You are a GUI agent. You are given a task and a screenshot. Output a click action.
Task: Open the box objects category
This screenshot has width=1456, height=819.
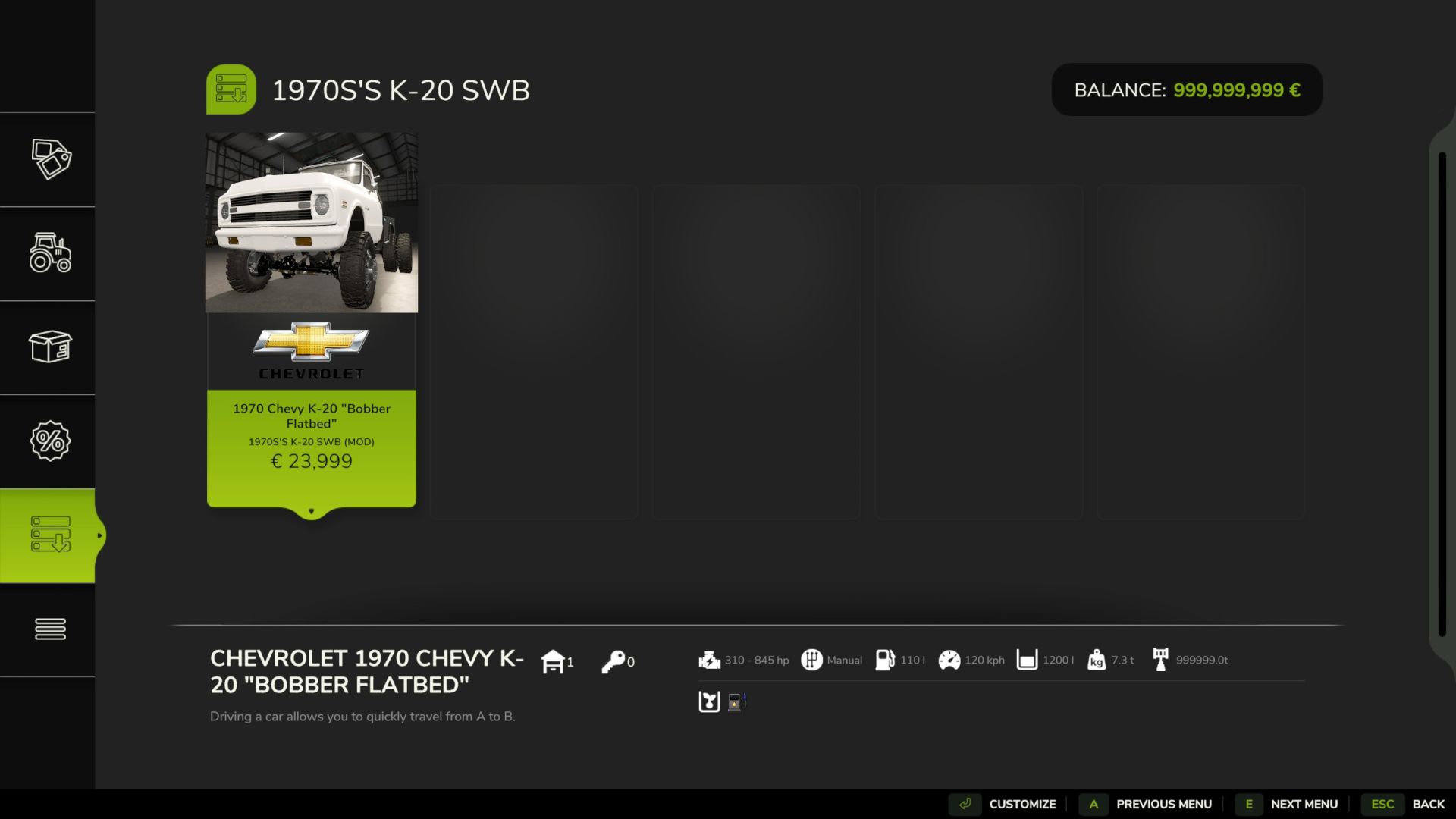pos(51,347)
